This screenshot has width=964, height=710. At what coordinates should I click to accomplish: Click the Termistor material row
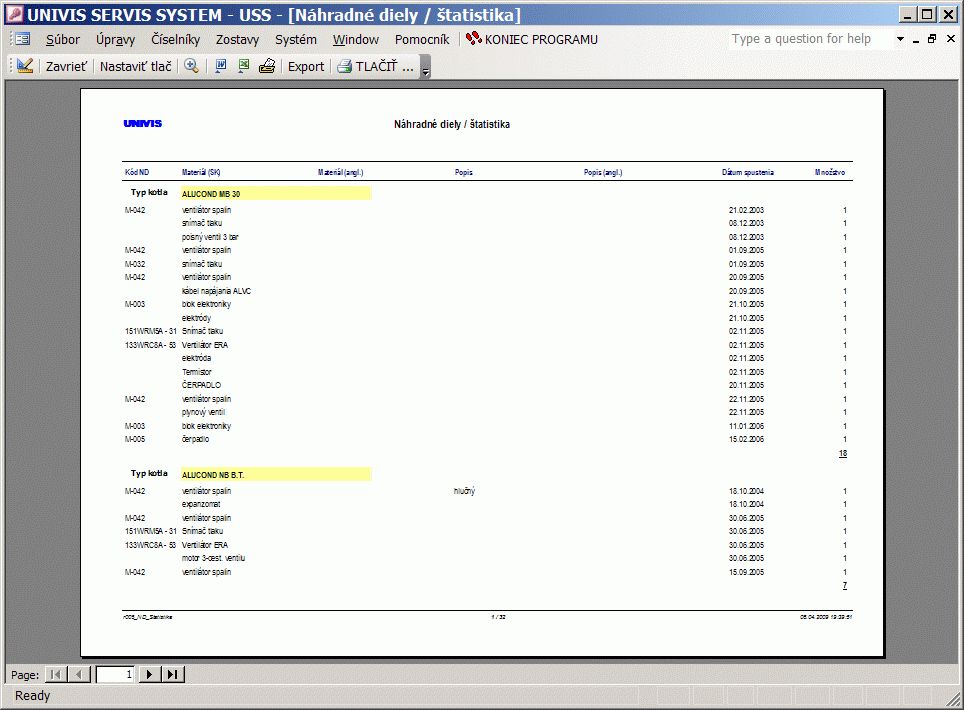197,372
